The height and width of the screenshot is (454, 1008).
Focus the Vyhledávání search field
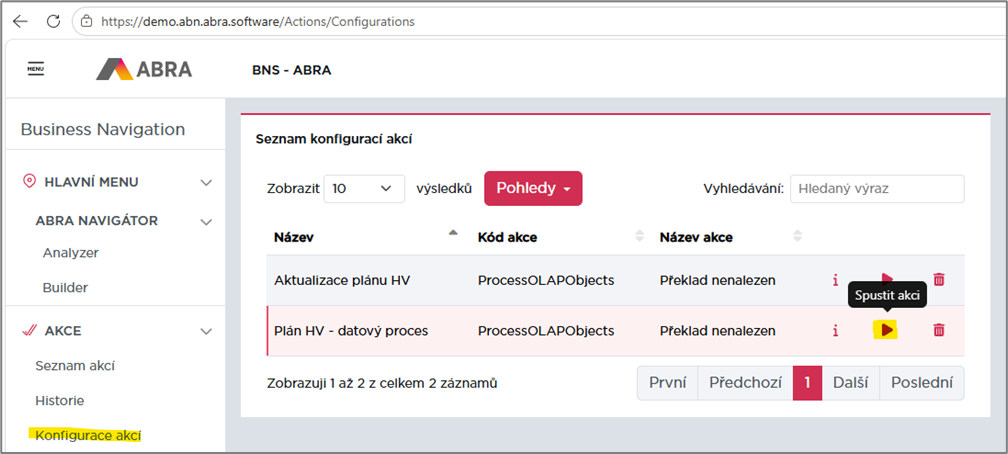877,189
